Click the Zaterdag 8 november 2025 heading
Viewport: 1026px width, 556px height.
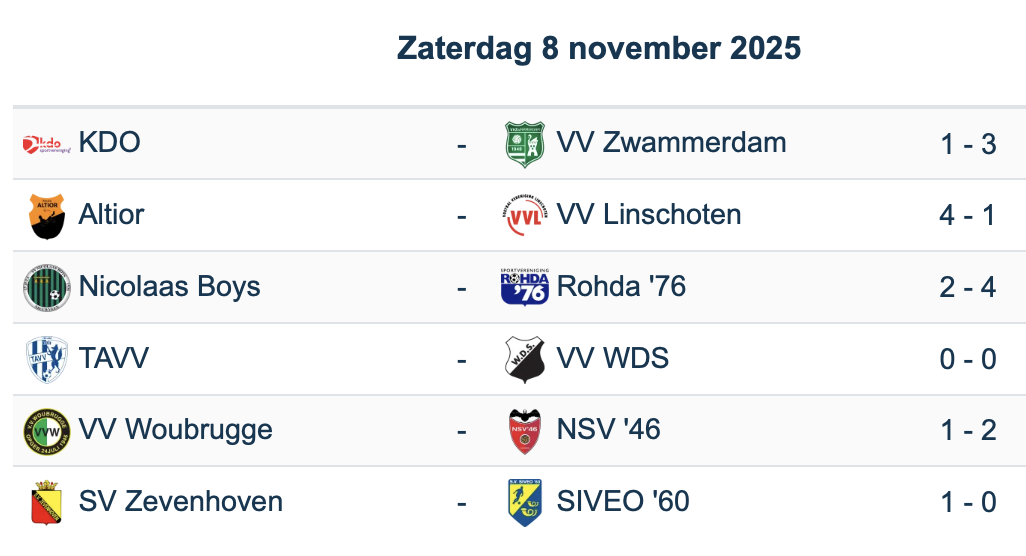(x=599, y=48)
